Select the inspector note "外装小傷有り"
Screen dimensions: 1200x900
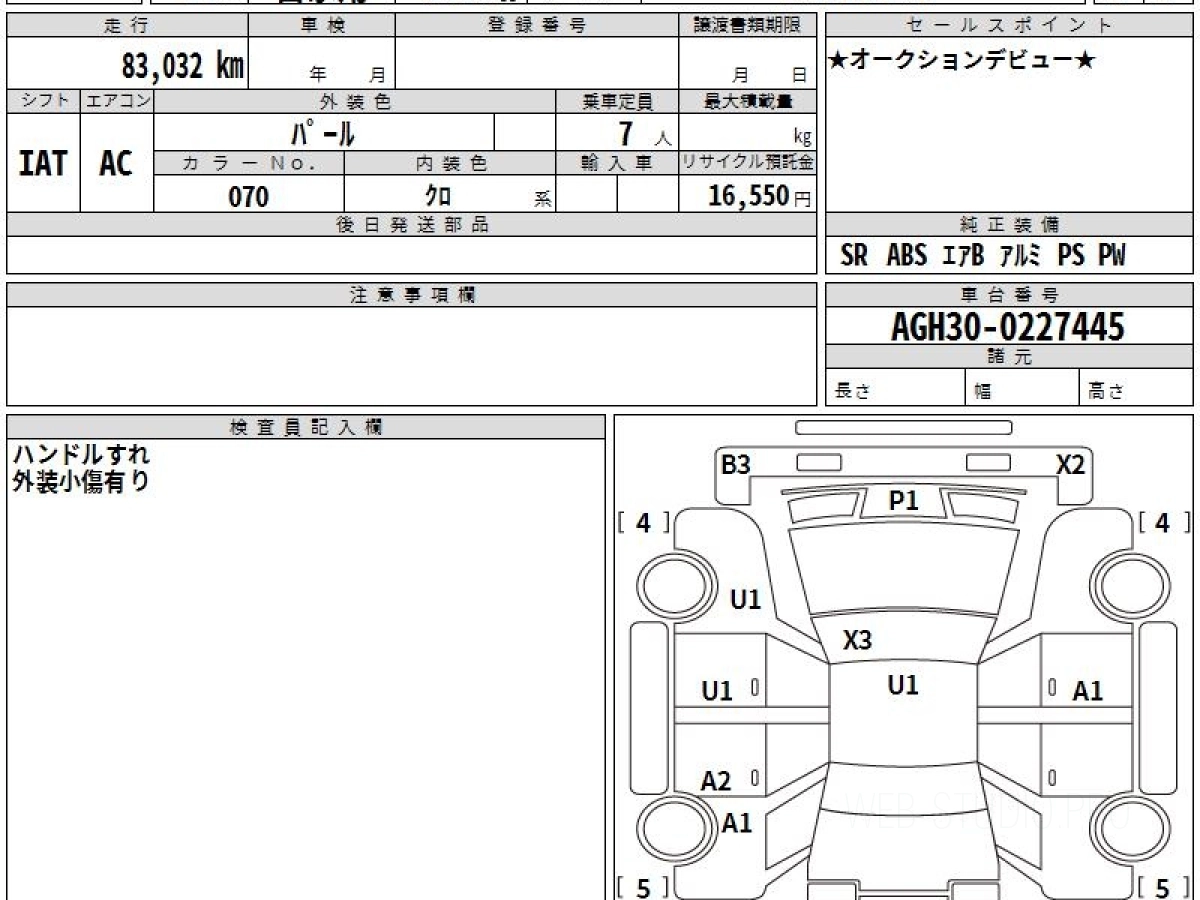(81, 481)
